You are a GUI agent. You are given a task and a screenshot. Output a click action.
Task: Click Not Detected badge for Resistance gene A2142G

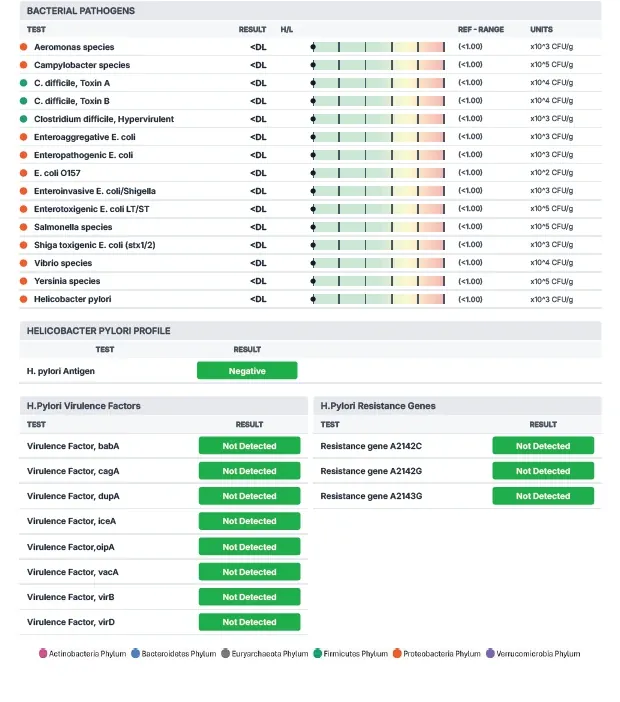click(x=543, y=471)
